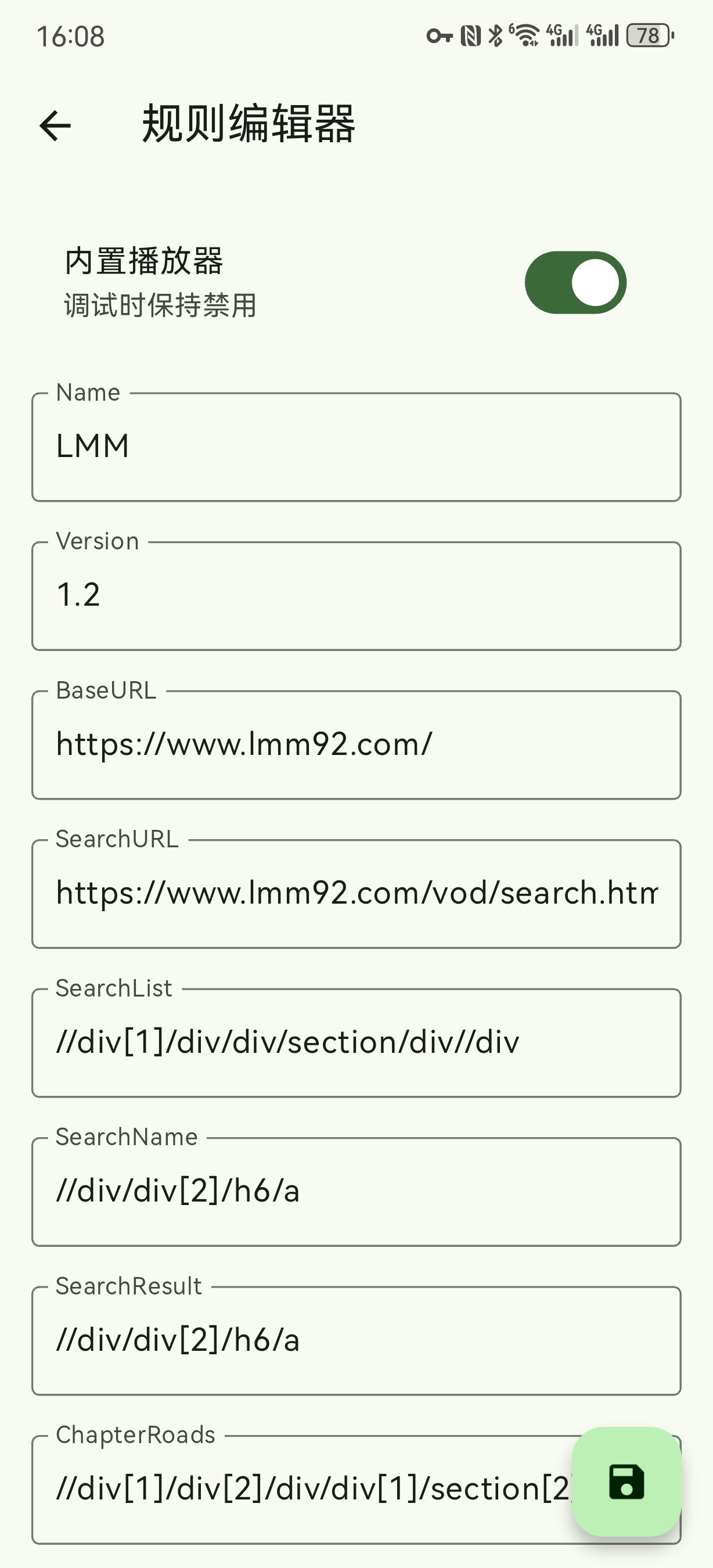Toggle the 内置播放器 switch off

575,282
